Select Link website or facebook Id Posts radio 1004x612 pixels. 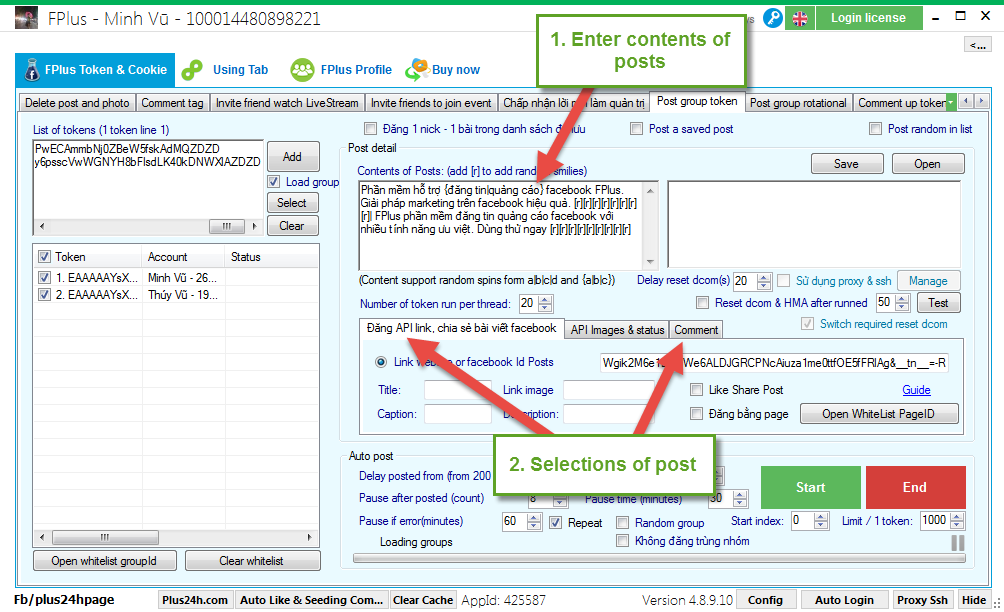[x=381, y=362]
